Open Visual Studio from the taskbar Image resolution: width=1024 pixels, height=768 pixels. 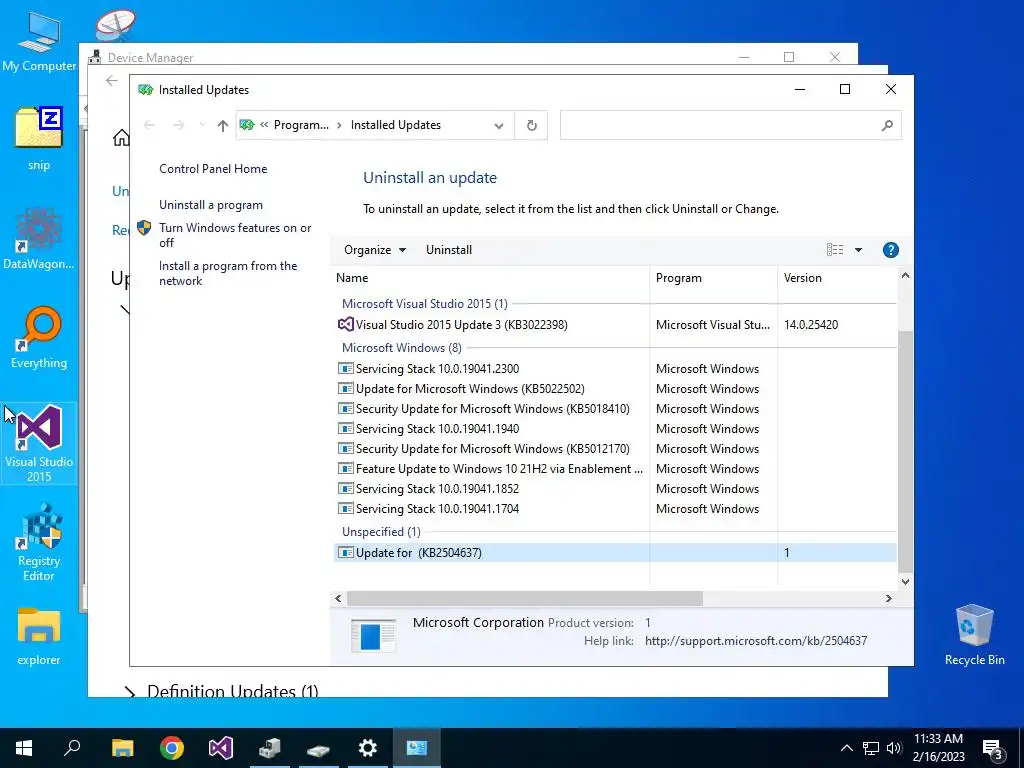tap(221, 748)
